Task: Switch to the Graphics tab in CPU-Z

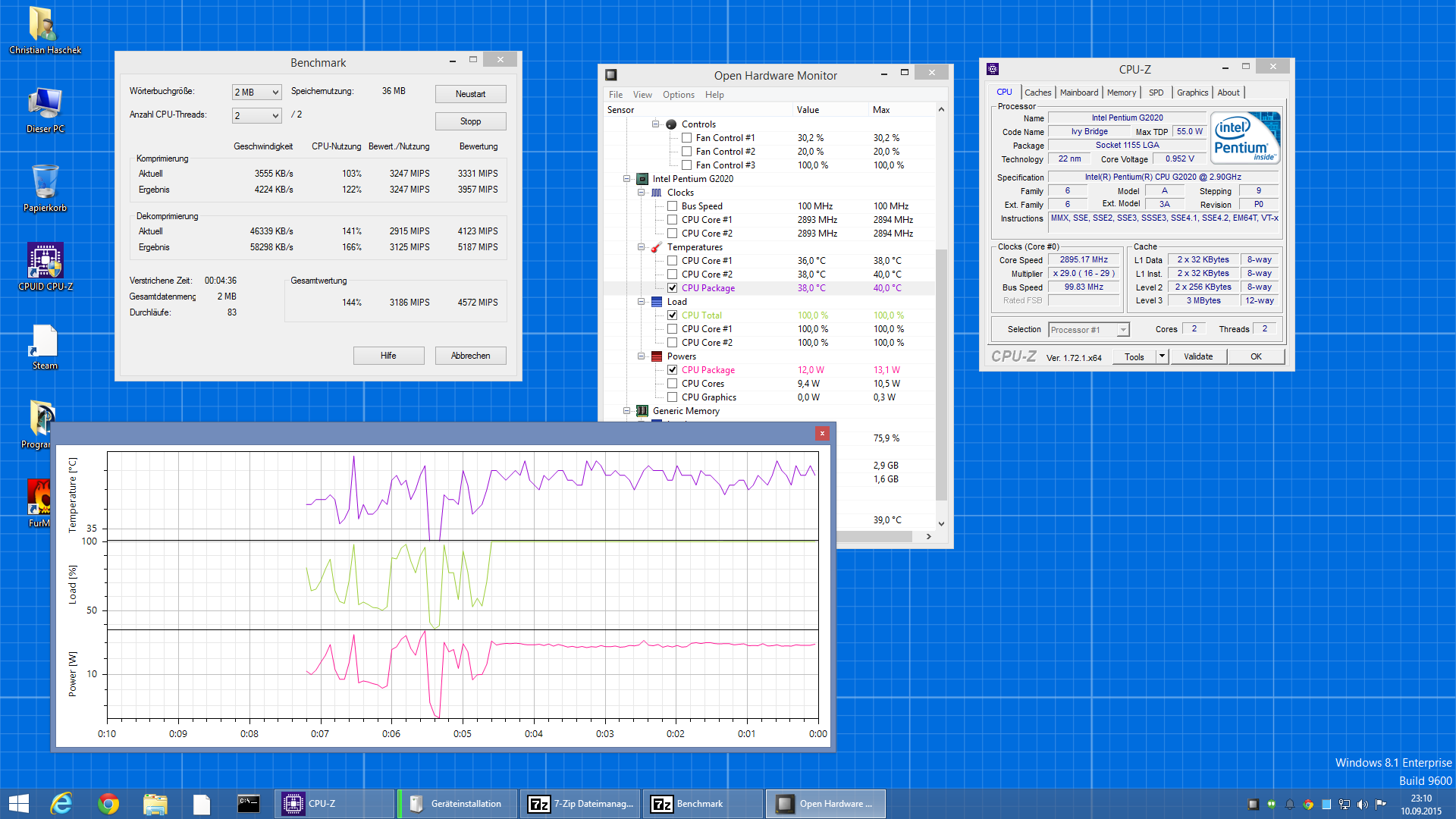Action: pos(1192,93)
